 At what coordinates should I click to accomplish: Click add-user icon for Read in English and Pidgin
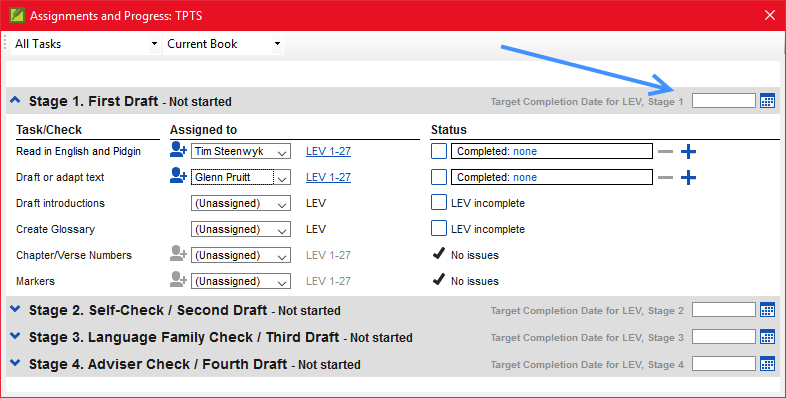(x=178, y=150)
